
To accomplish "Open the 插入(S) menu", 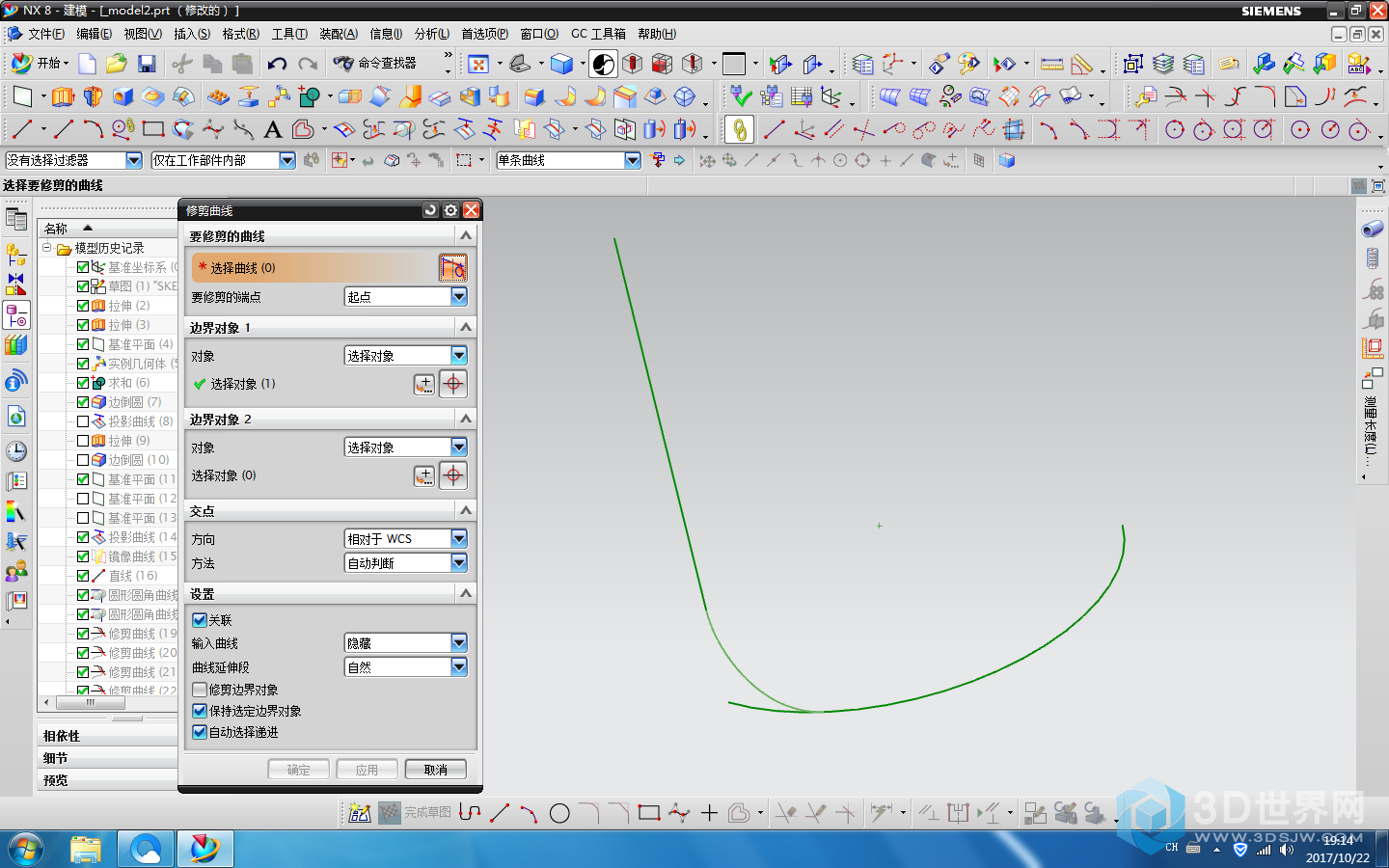I will tap(192, 34).
